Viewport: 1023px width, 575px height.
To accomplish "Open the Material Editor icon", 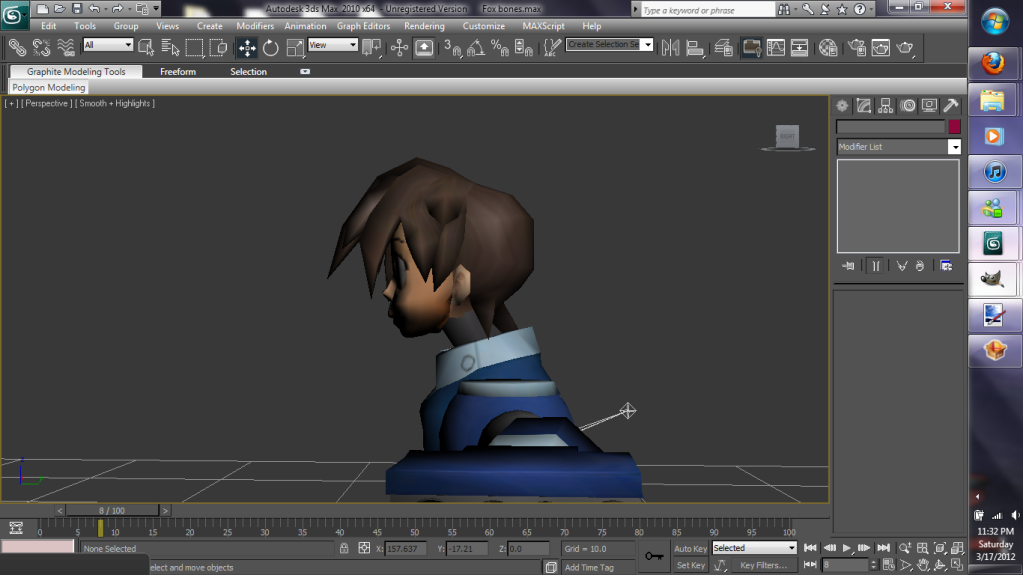I will 828,48.
